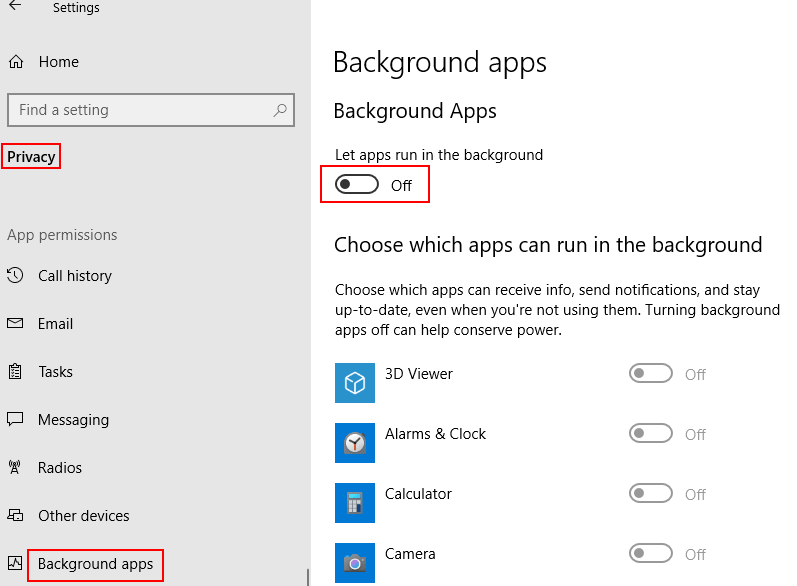The image size is (797, 586).
Task: Click the Privacy section heading
Action: 31,157
